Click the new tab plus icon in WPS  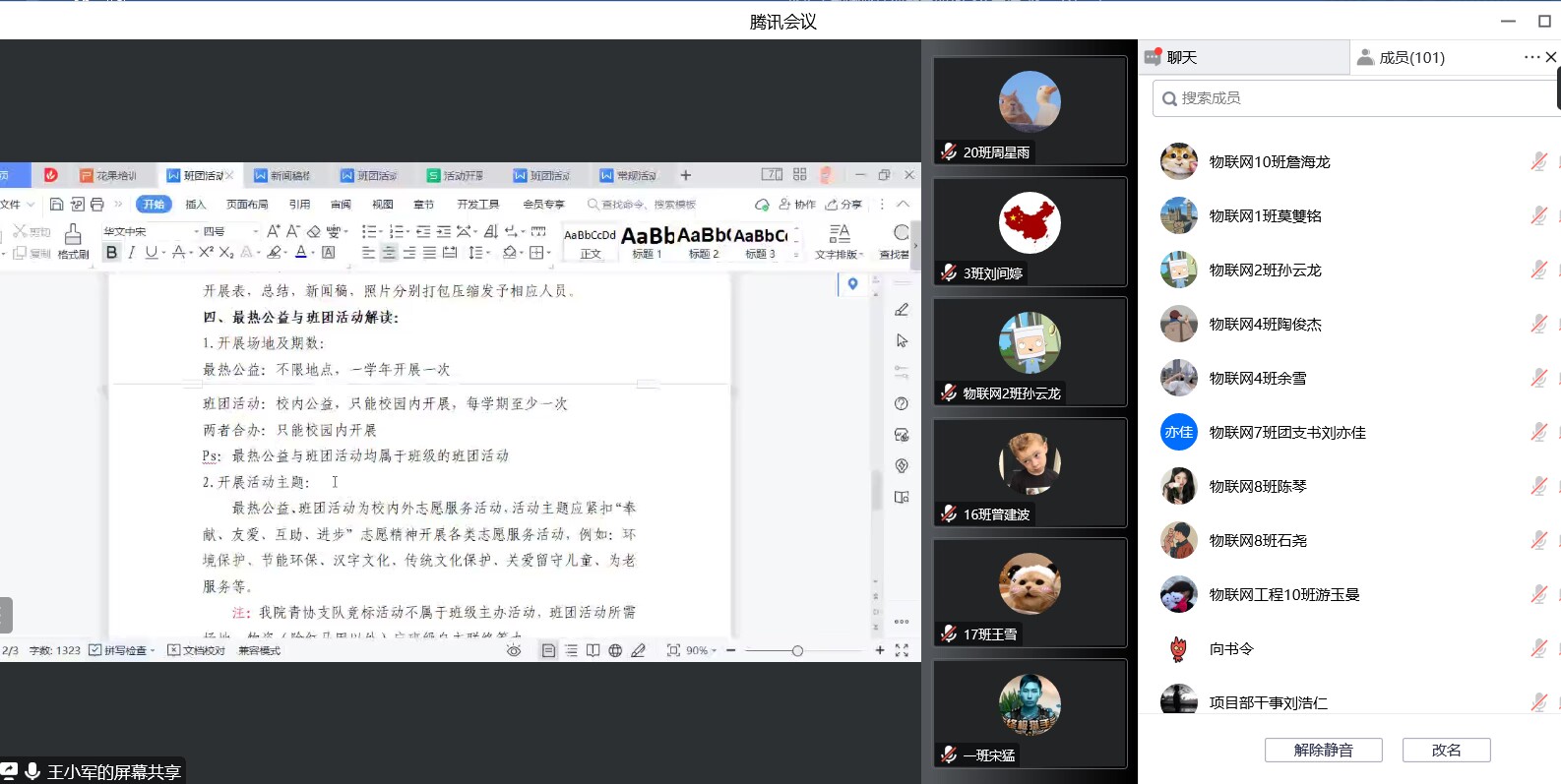point(686,175)
